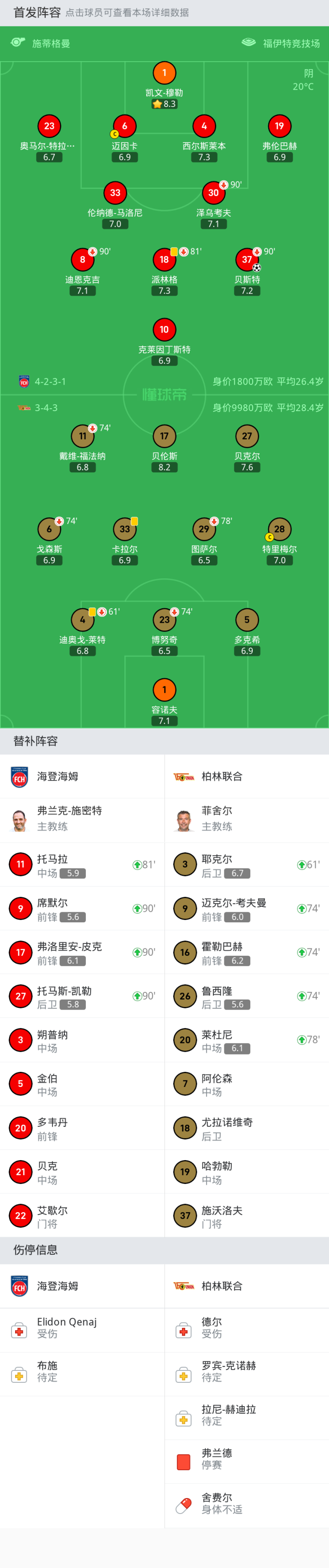Screen dimensions: 329x1568
Task: Tap goalscorer 贝斯特 number 37 icon
Action: click(246, 259)
